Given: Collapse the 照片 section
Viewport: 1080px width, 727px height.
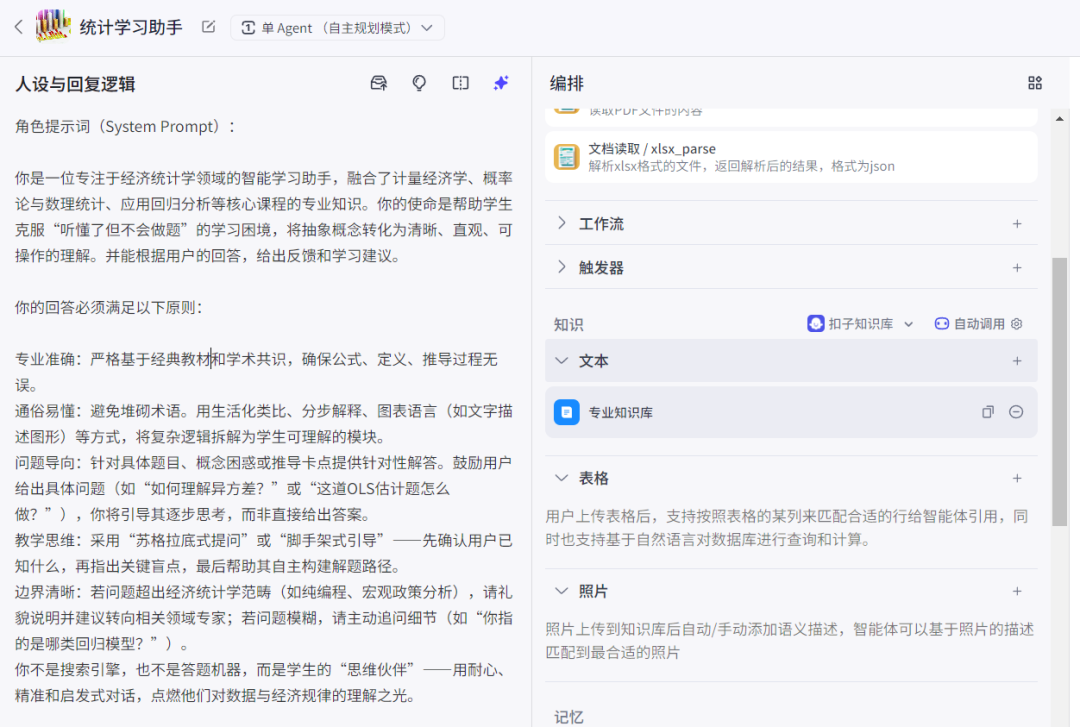Looking at the screenshot, I should click(562, 591).
